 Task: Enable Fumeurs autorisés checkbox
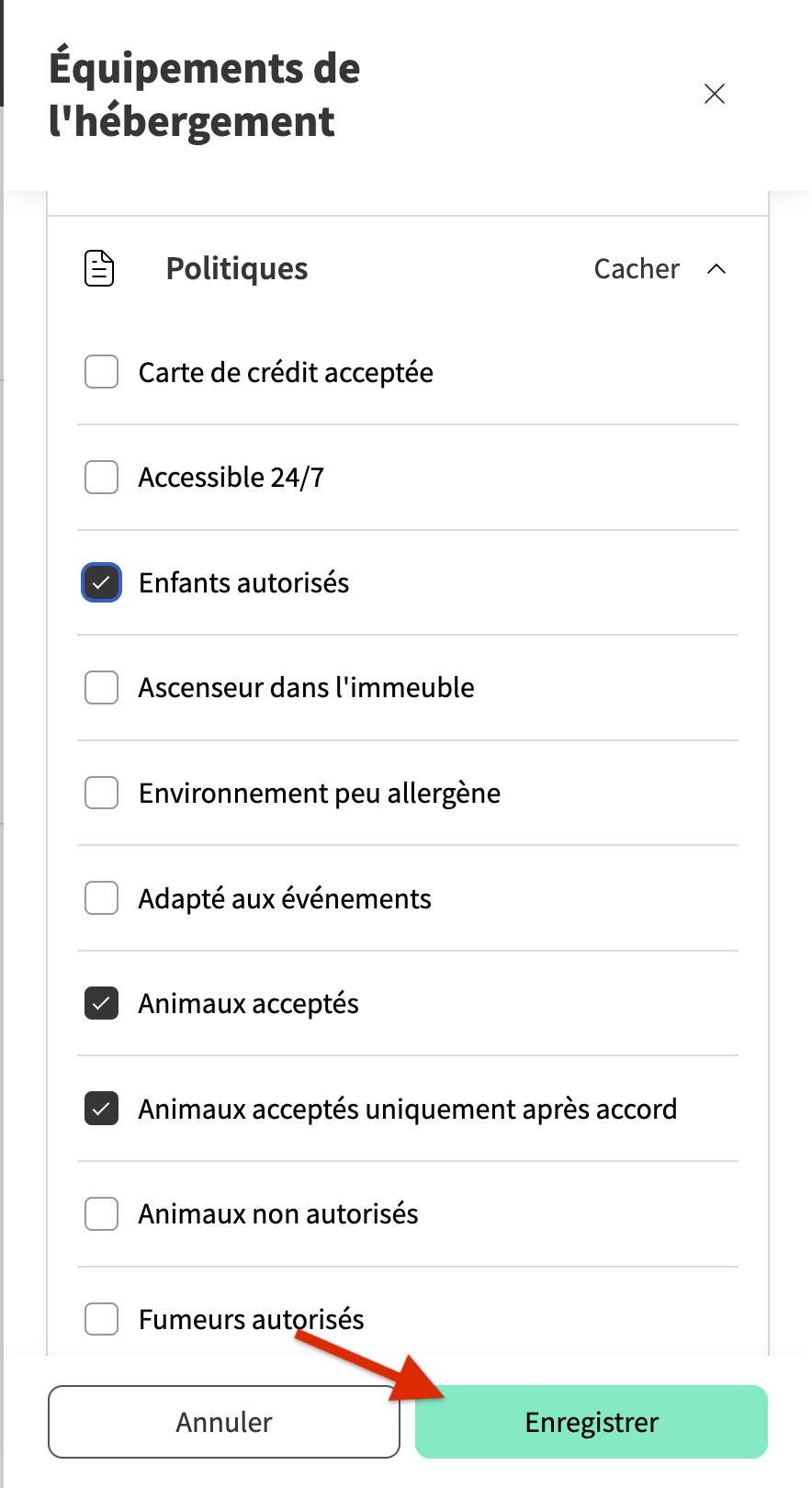(101, 1319)
